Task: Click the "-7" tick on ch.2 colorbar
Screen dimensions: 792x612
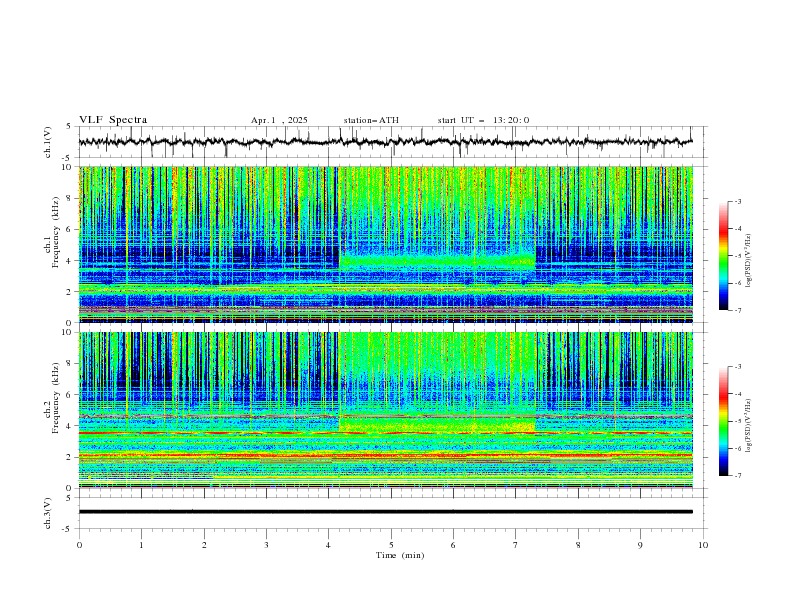Action: (737, 476)
